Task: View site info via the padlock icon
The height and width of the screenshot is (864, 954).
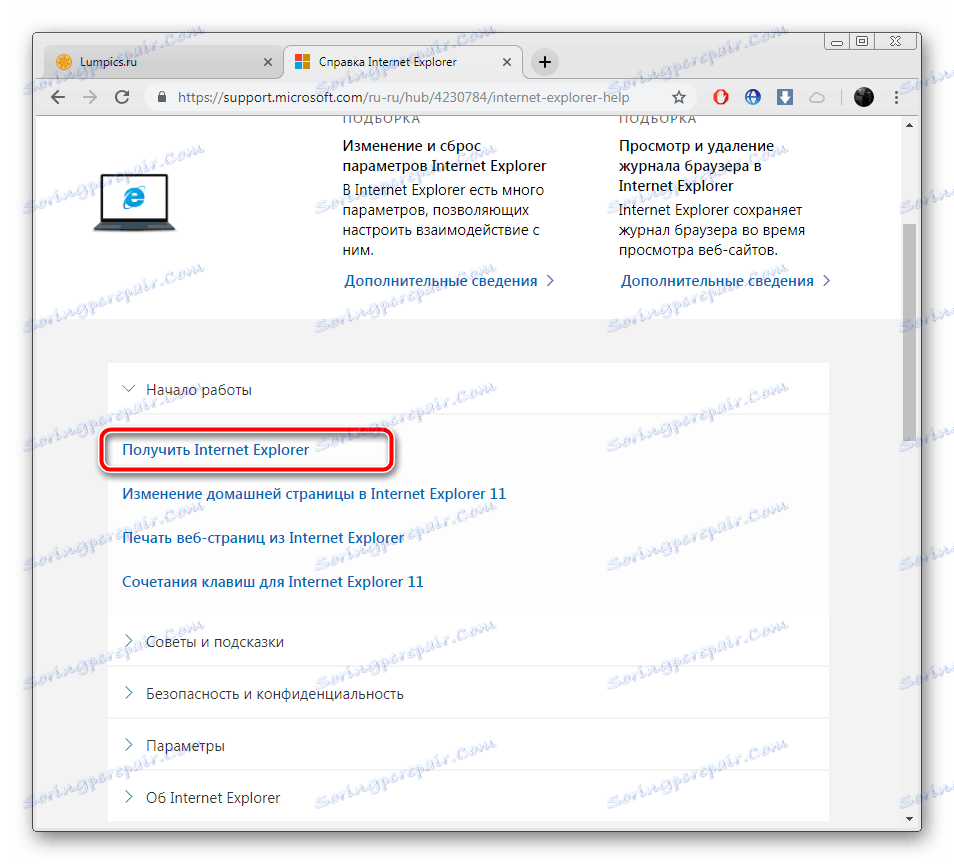Action: (162, 97)
